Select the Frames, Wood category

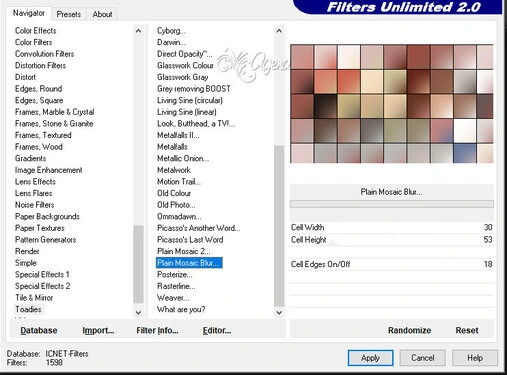[x=39, y=147]
